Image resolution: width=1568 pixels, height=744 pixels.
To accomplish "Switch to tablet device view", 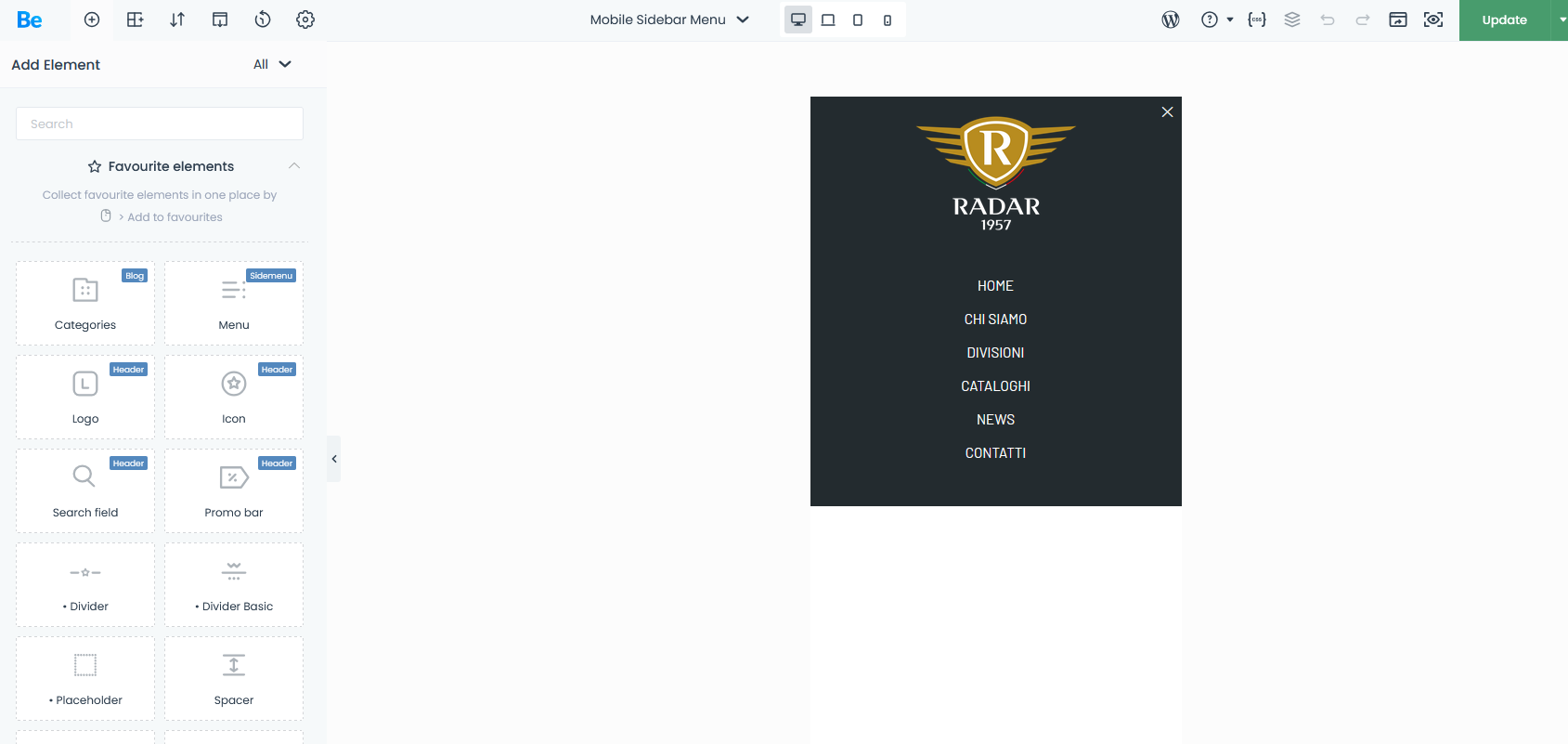I will point(858,20).
